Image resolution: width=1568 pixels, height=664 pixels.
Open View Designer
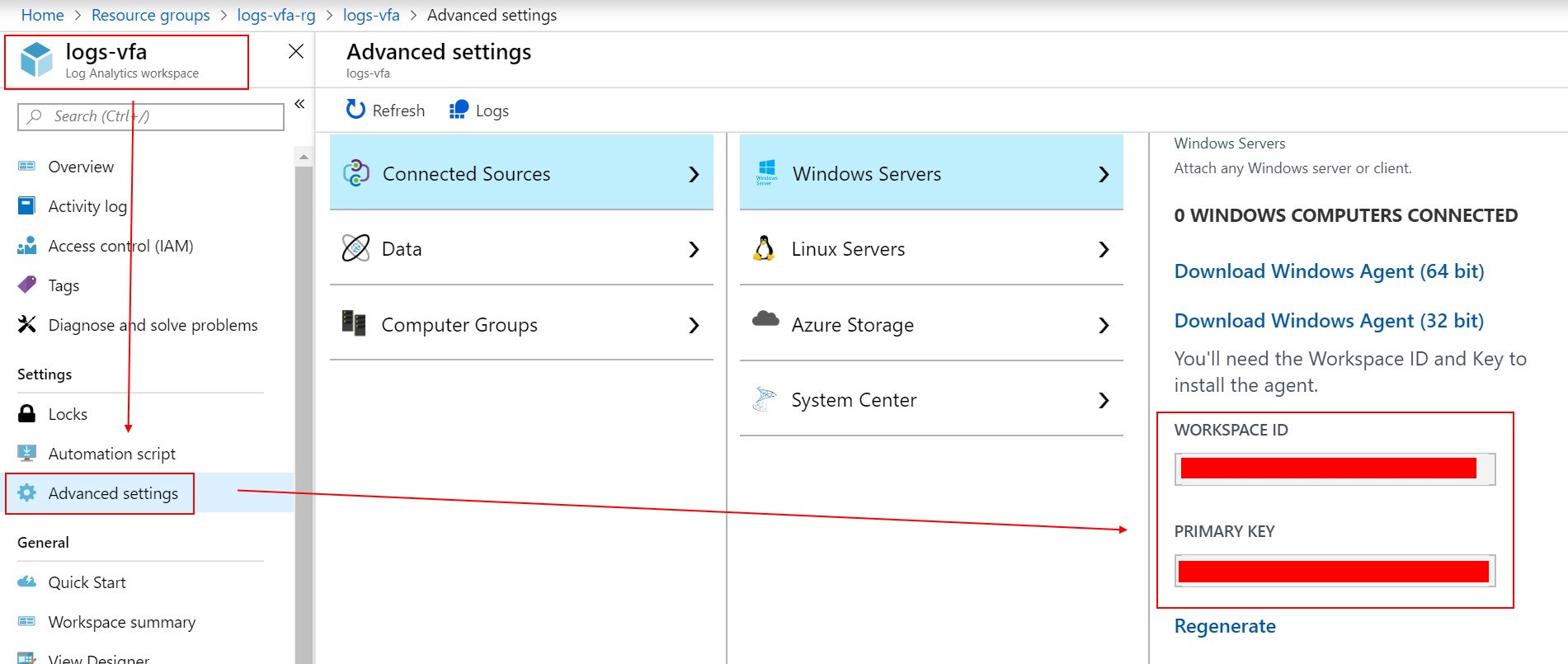pyautogui.click(x=99, y=659)
